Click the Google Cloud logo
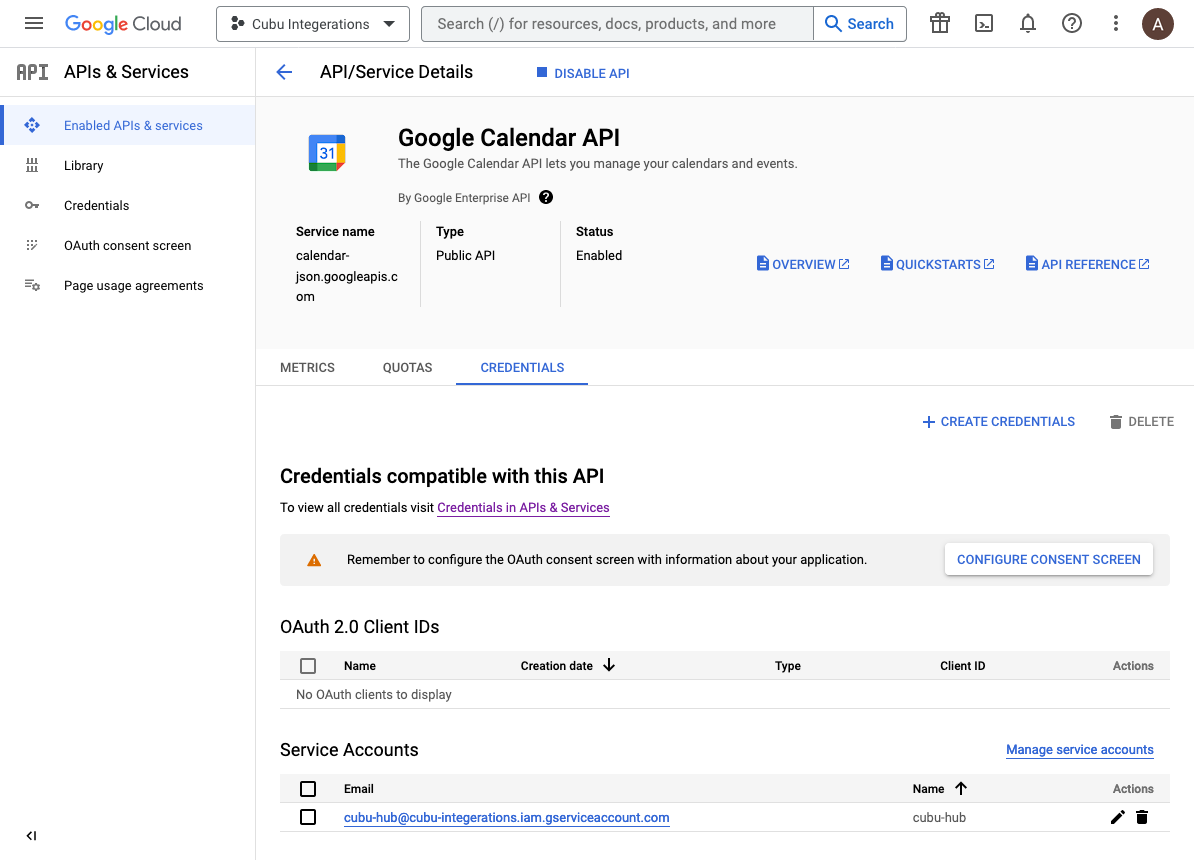 point(123,24)
